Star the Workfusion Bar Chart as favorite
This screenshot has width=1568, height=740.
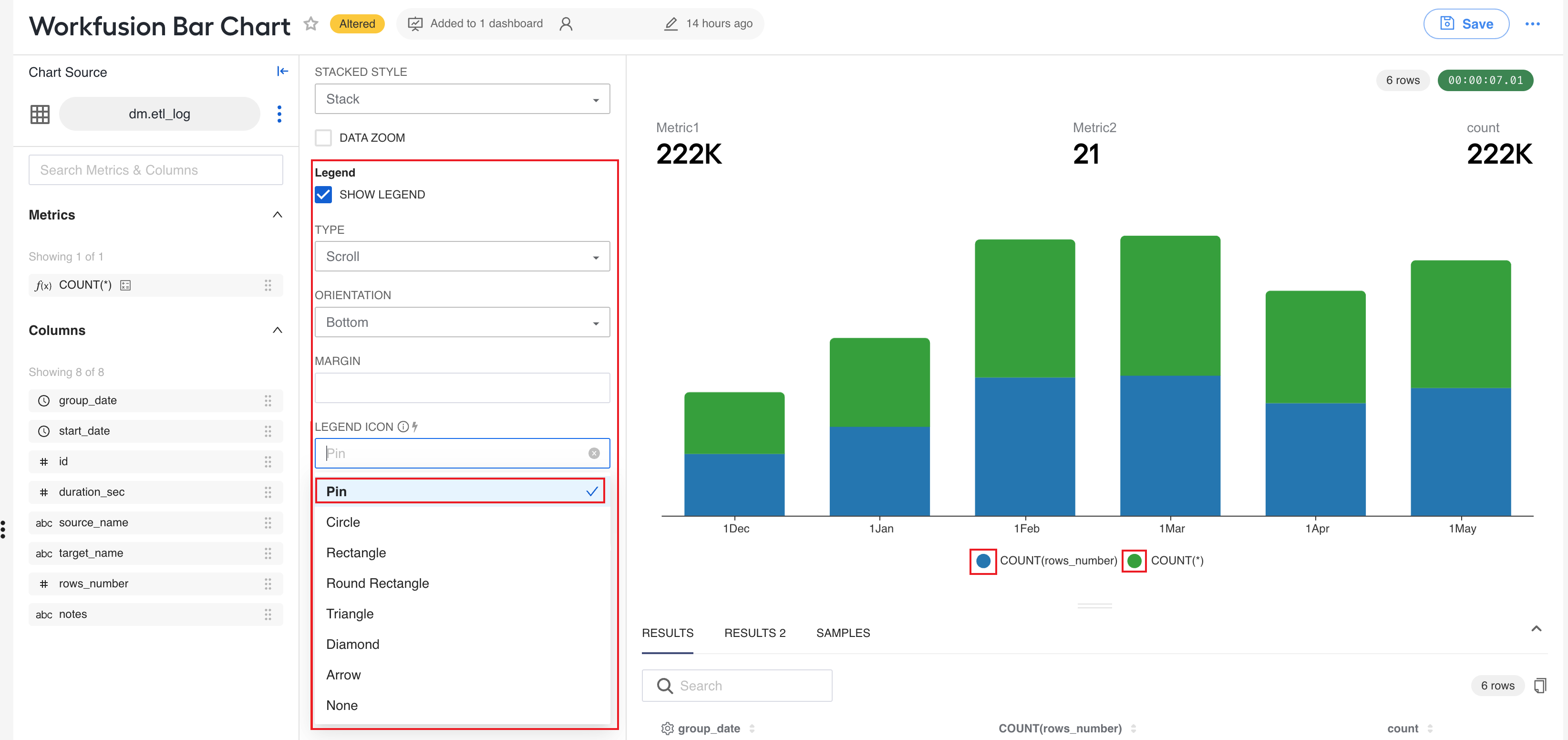311,24
